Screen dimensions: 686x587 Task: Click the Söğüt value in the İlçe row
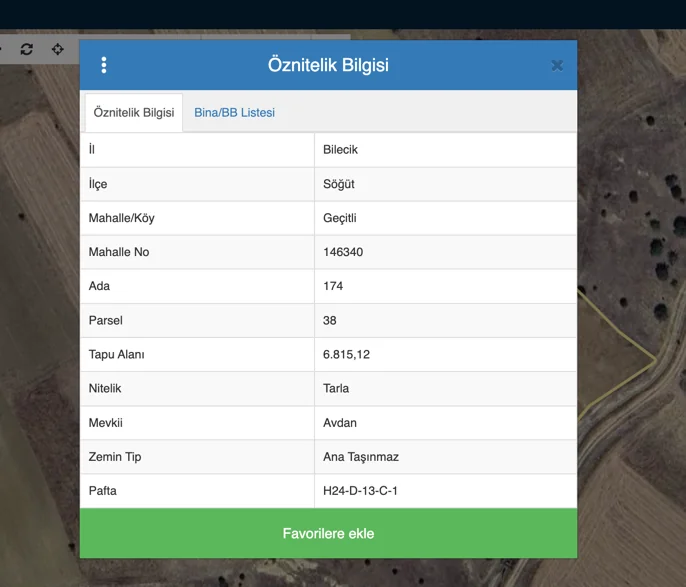pyautogui.click(x=339, y=184)
